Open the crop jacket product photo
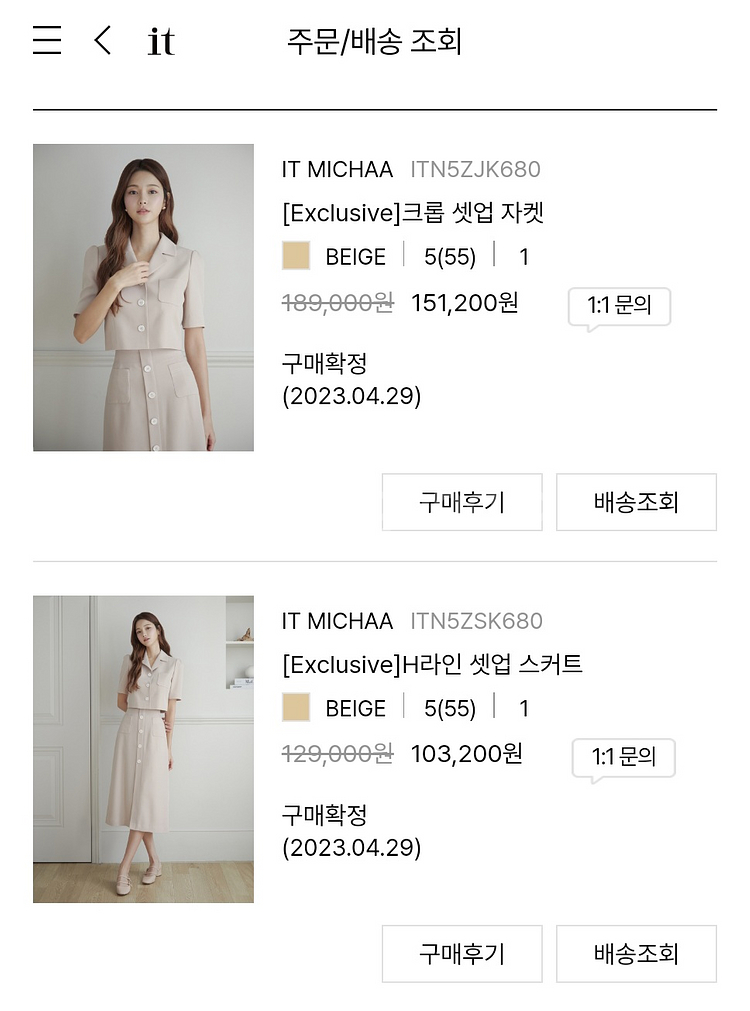This screenshot has height=1011, width=750. coord(143,298)
